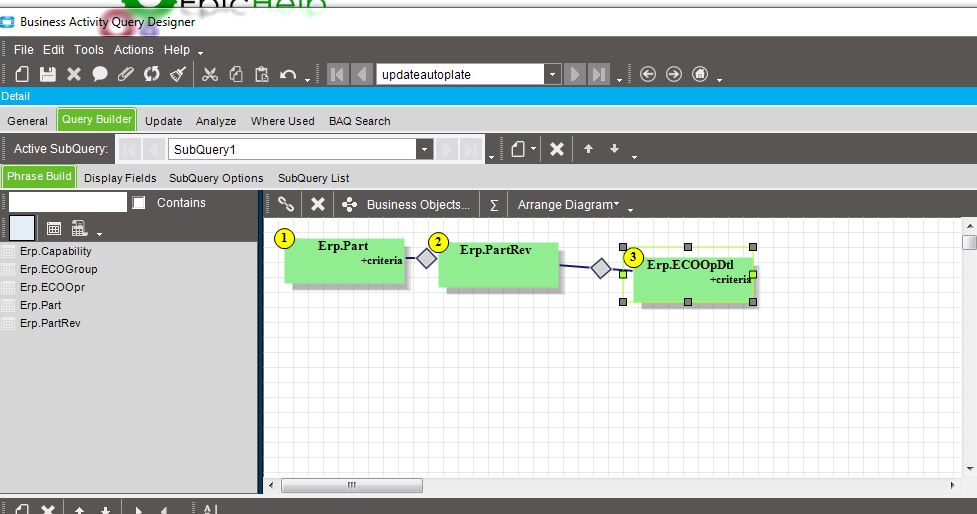Image resolution: width=977 pixels, height=514 pixels.
Task: Delete the query with main toolbar X
Action: [x=74, y=74]
